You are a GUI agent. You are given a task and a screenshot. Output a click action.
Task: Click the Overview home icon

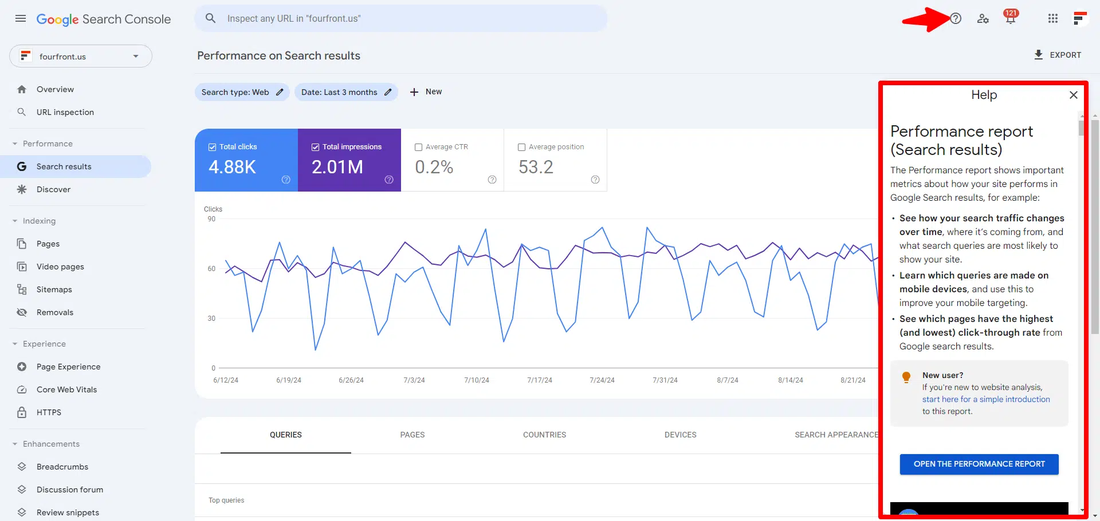coord(22,89)
